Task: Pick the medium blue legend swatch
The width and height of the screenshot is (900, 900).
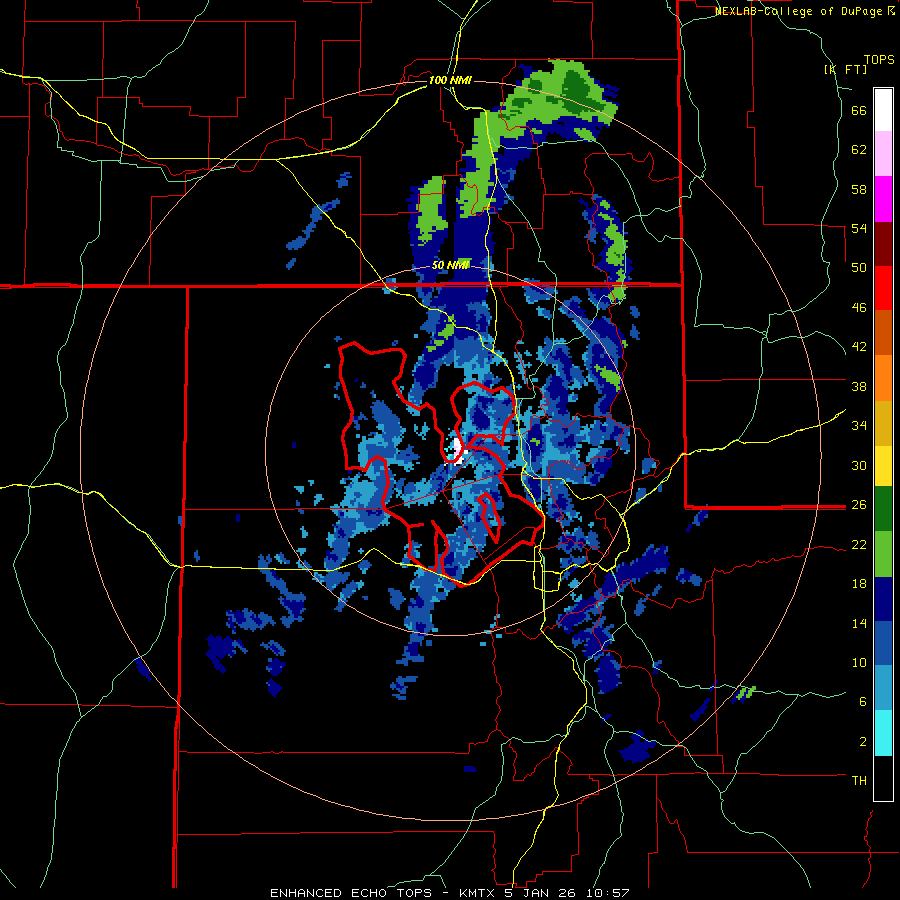Action: point(883,643)
